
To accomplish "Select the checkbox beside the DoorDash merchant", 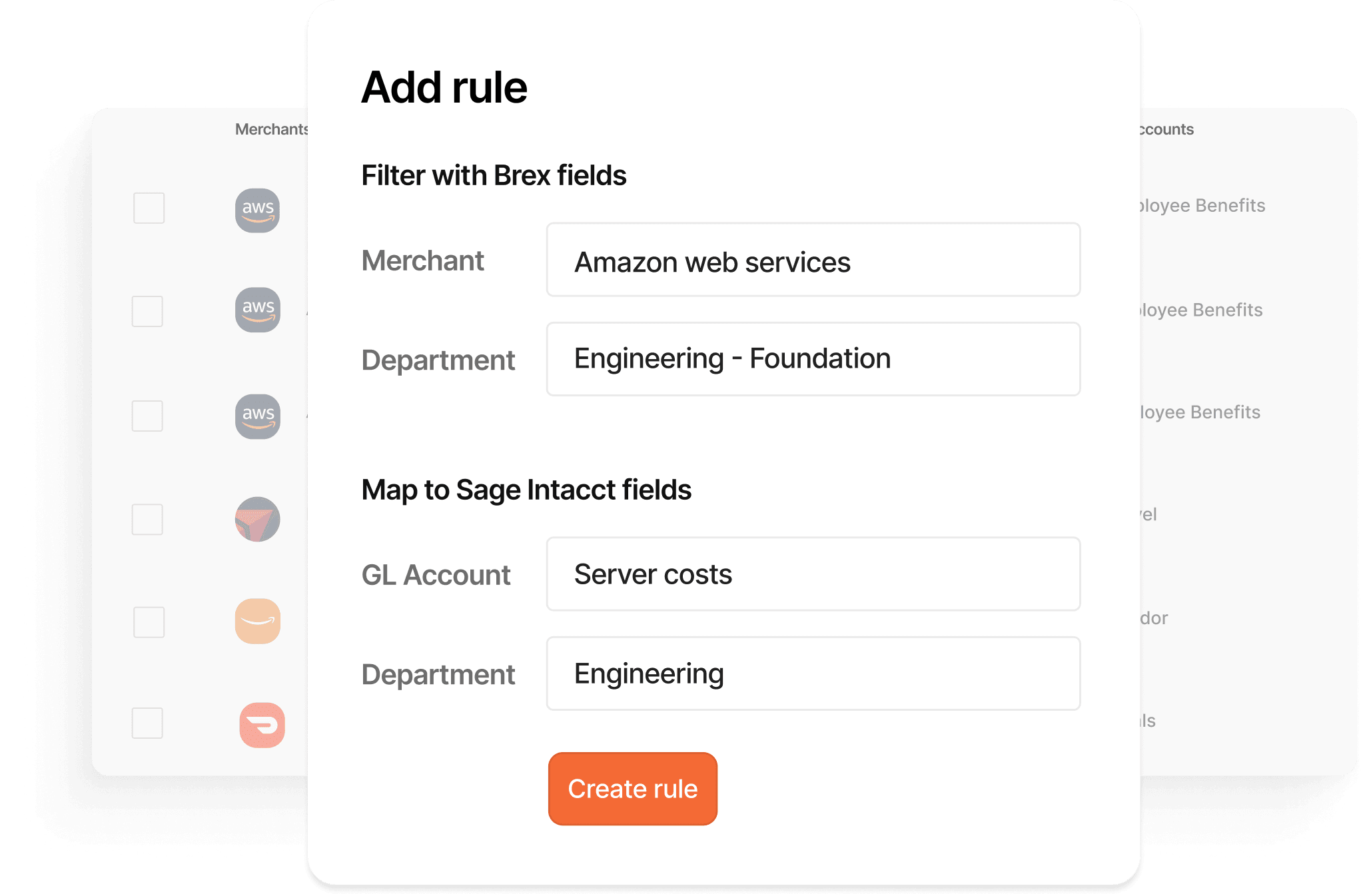I will [x=147, y=723].
